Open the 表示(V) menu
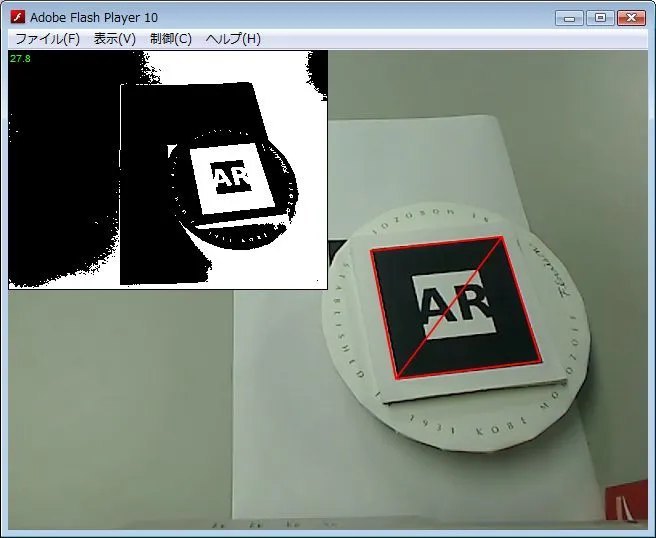 tap(115, 39)
